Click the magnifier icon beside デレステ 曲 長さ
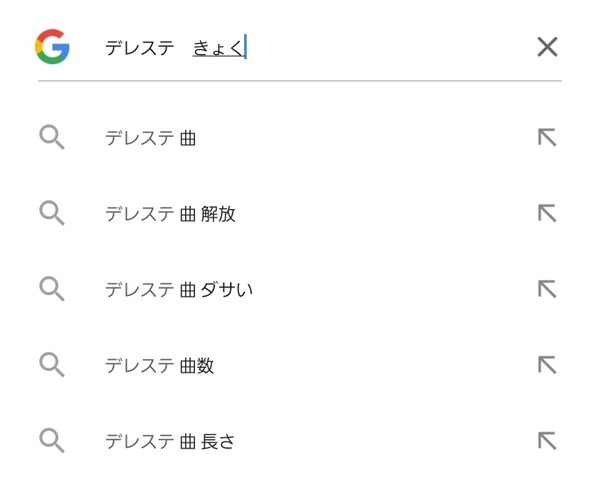The height and width of the screenshot is (481, 600). 52,440
